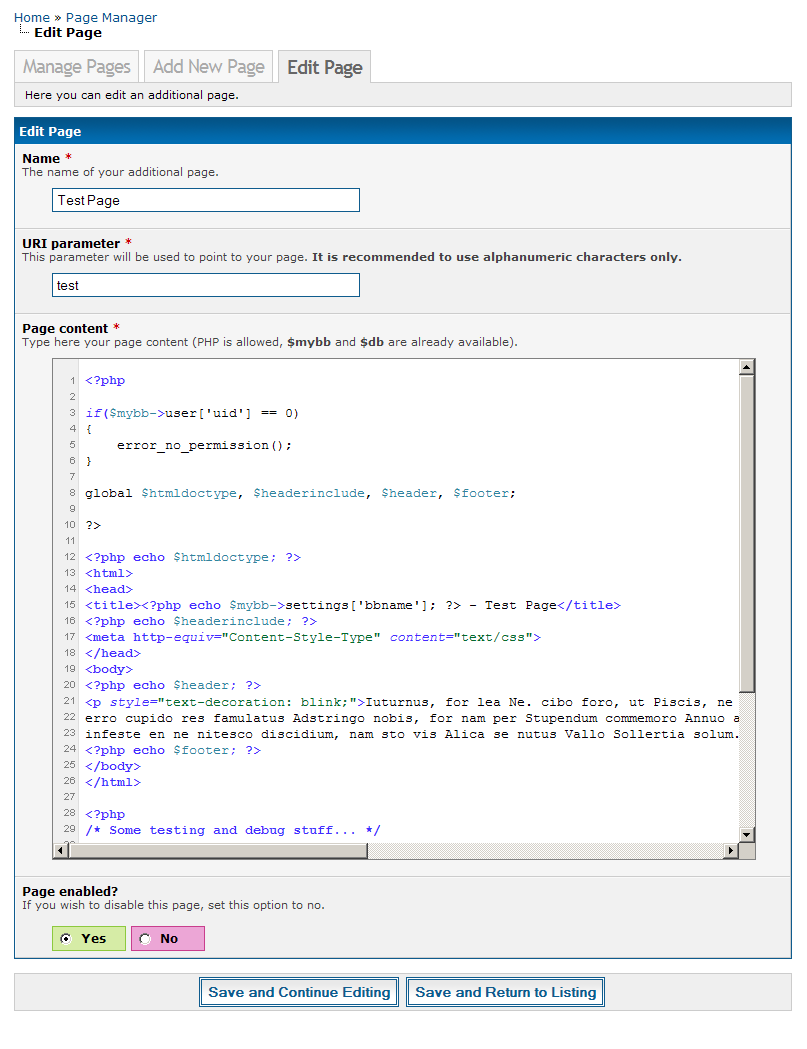Select the No radio button to disable page
The width and height of the screenshot is (807, 1049).
pos(145,939)
